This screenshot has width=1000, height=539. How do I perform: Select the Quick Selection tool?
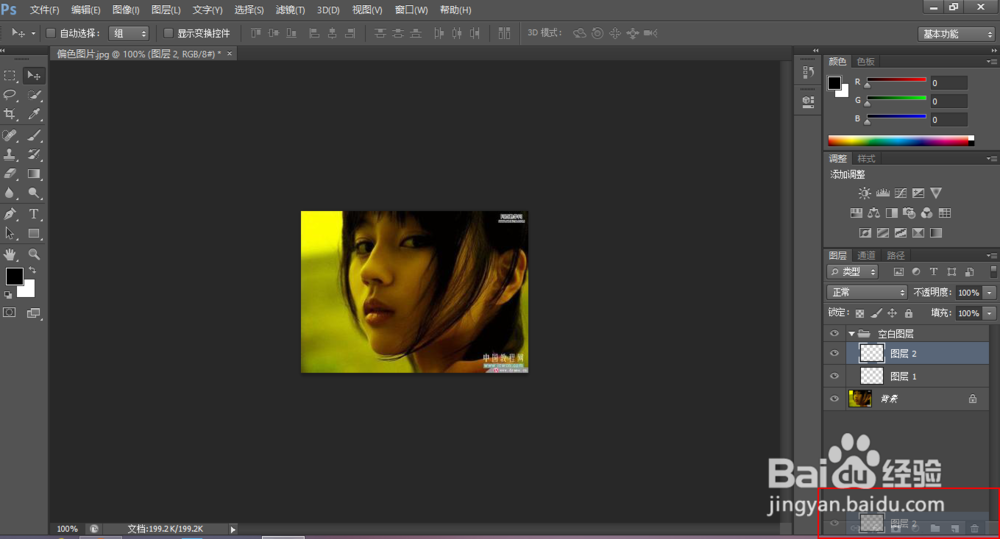(34, 95)
